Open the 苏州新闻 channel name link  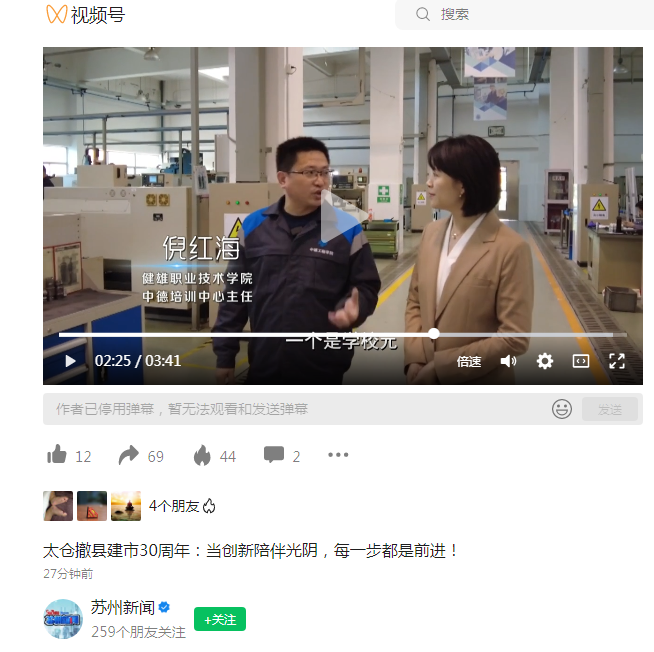[123, 607]
